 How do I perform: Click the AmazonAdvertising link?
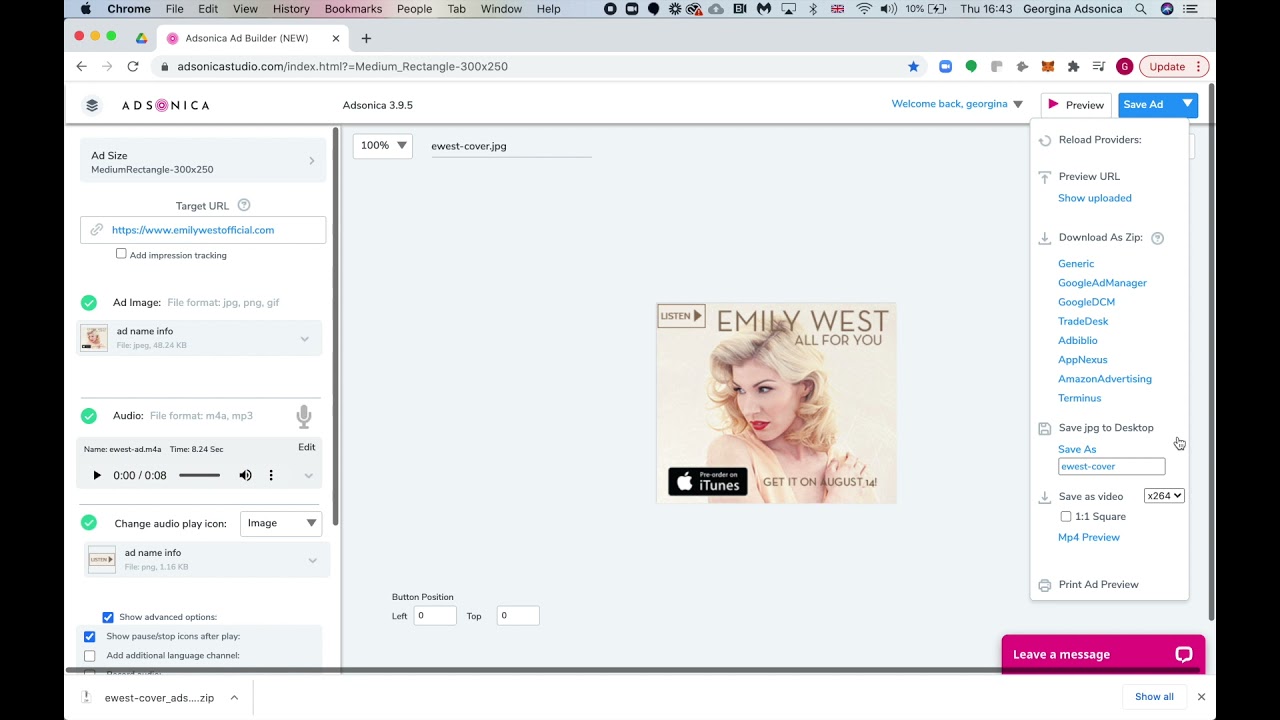(x=1105, y=379)
